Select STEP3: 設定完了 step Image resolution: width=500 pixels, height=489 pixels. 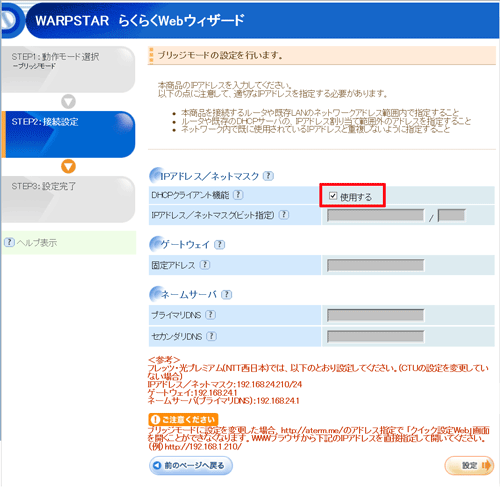68,199
